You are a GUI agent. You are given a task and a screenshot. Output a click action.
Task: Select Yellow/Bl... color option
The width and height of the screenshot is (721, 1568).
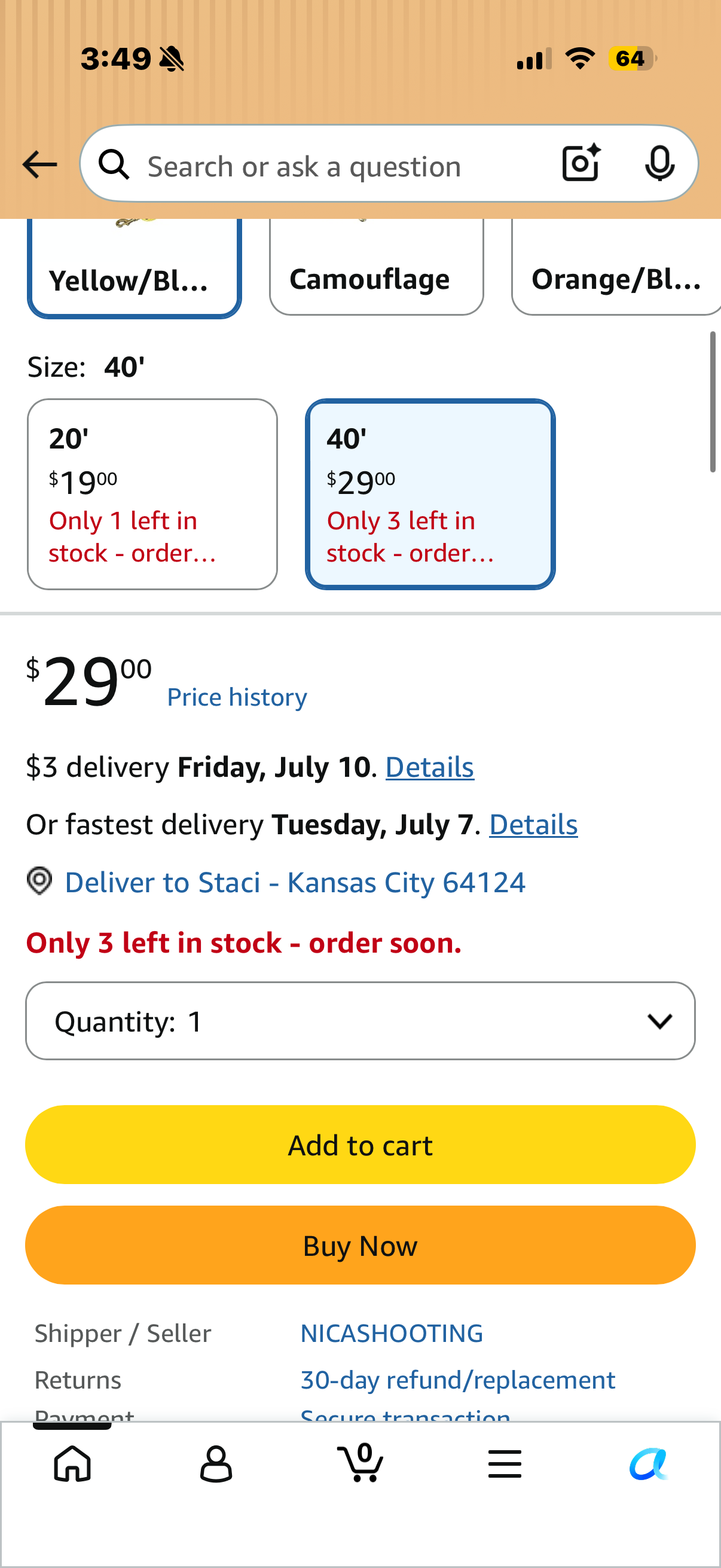[135, 268]
